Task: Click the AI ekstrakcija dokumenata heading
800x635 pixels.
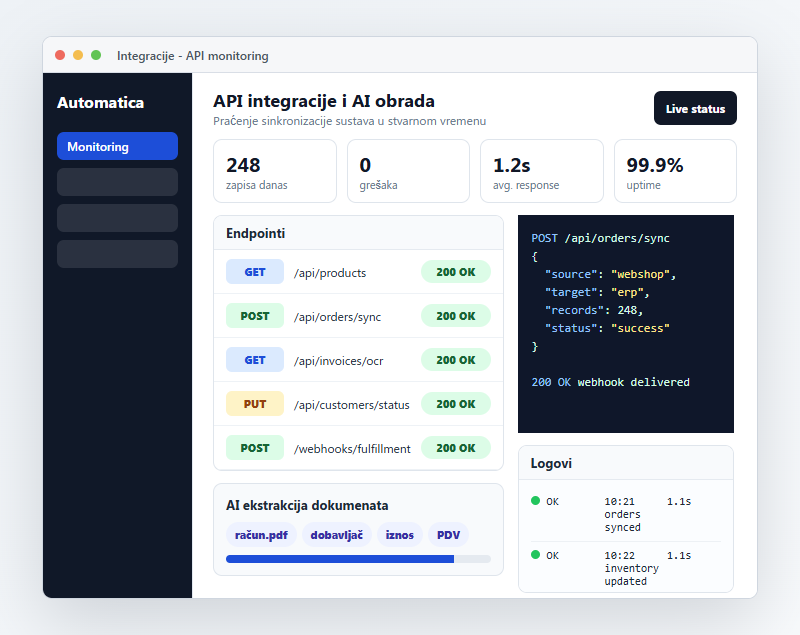Action: (307, 505)
